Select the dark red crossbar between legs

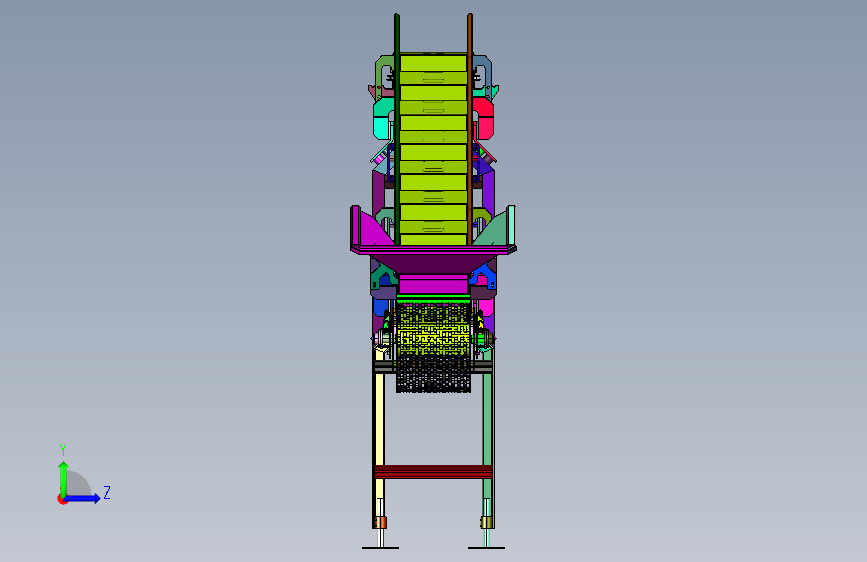(433, 472)
